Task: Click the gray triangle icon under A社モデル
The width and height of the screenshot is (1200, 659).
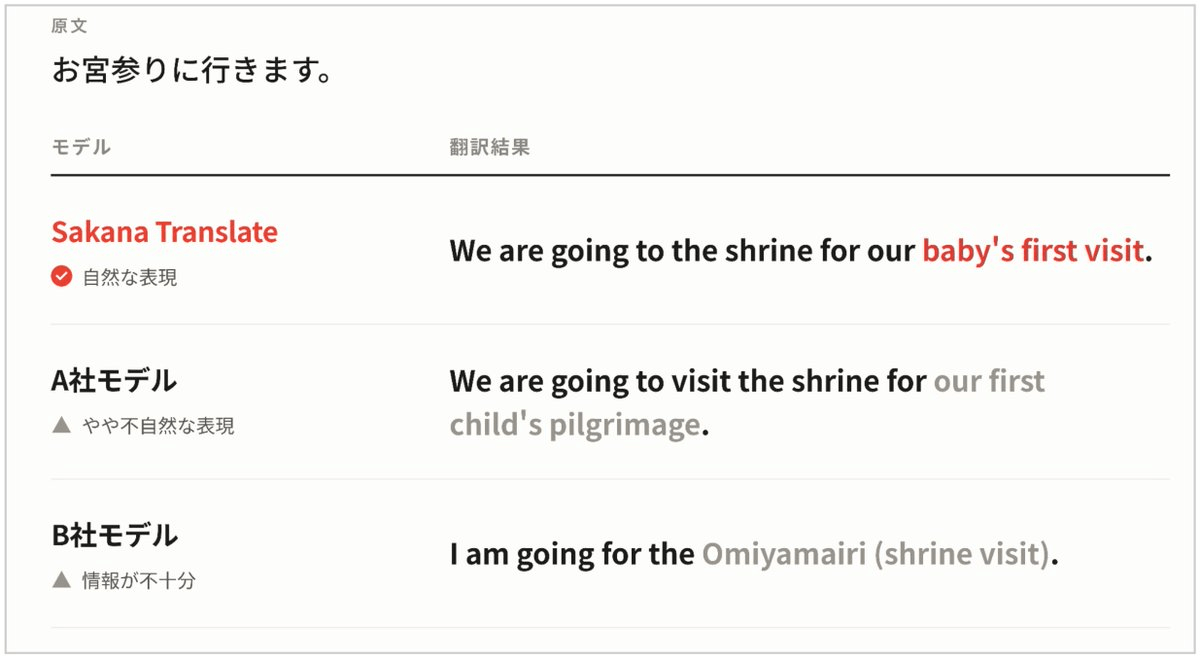Action: pyautogui.click(x=61, y=426)
